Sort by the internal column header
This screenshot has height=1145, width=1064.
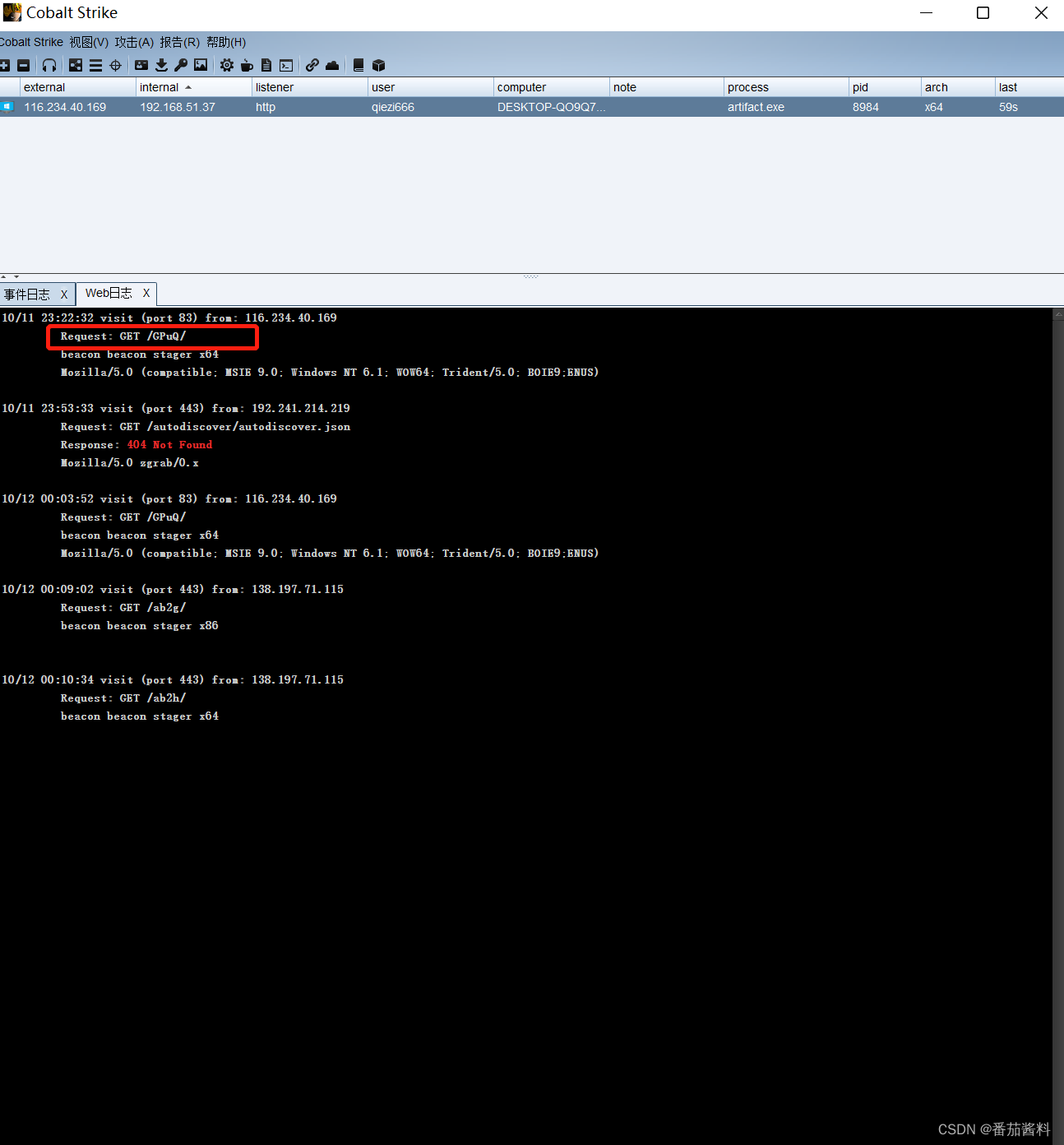coord(194,87)
